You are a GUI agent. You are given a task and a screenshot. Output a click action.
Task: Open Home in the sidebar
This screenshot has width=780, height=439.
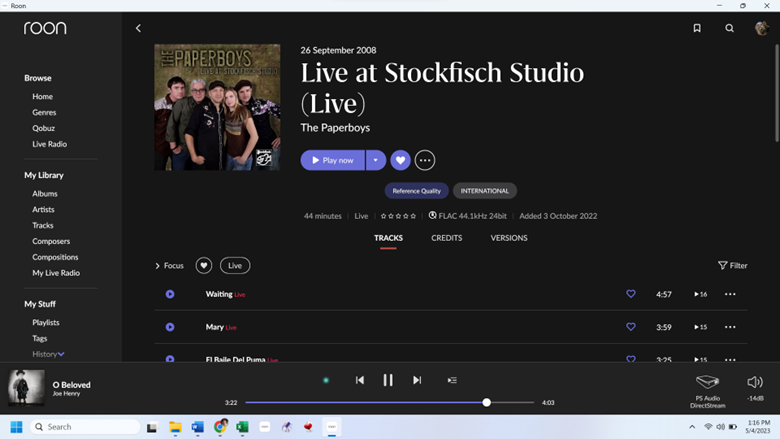[x=42, y=96]
